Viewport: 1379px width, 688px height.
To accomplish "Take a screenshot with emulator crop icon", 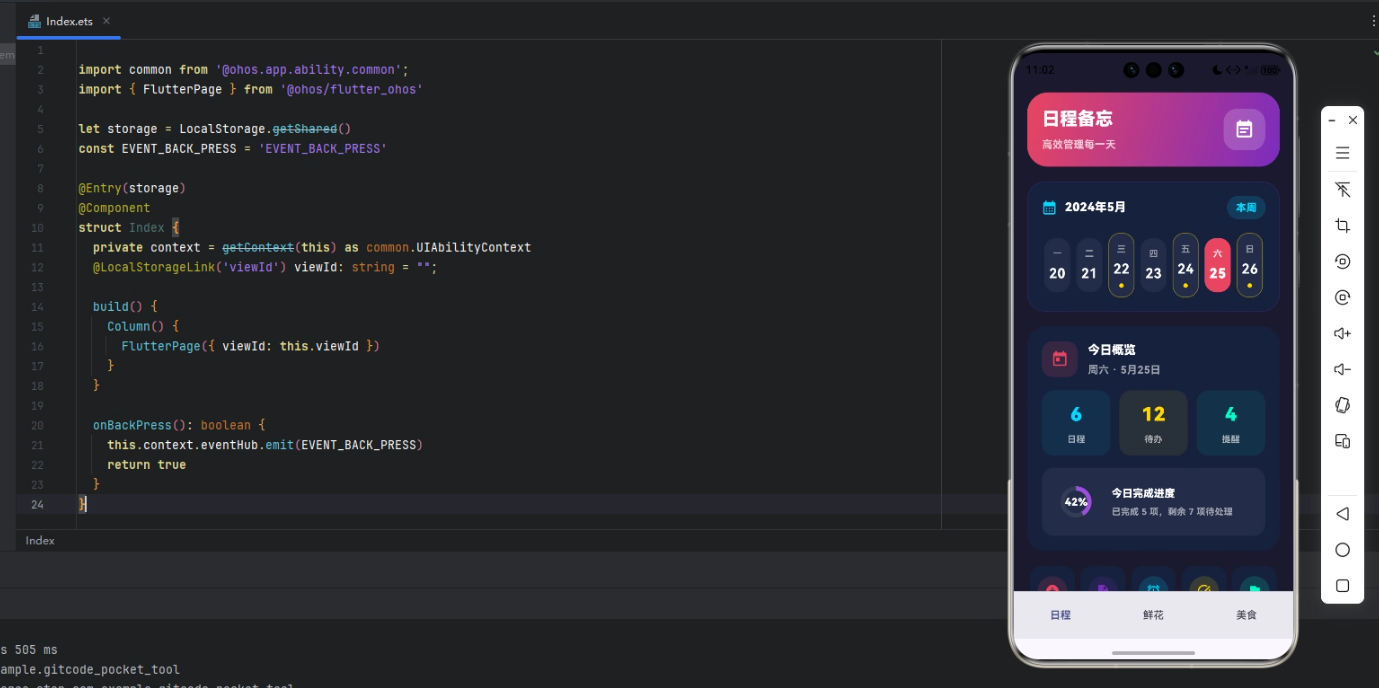I will (1343, 226).
